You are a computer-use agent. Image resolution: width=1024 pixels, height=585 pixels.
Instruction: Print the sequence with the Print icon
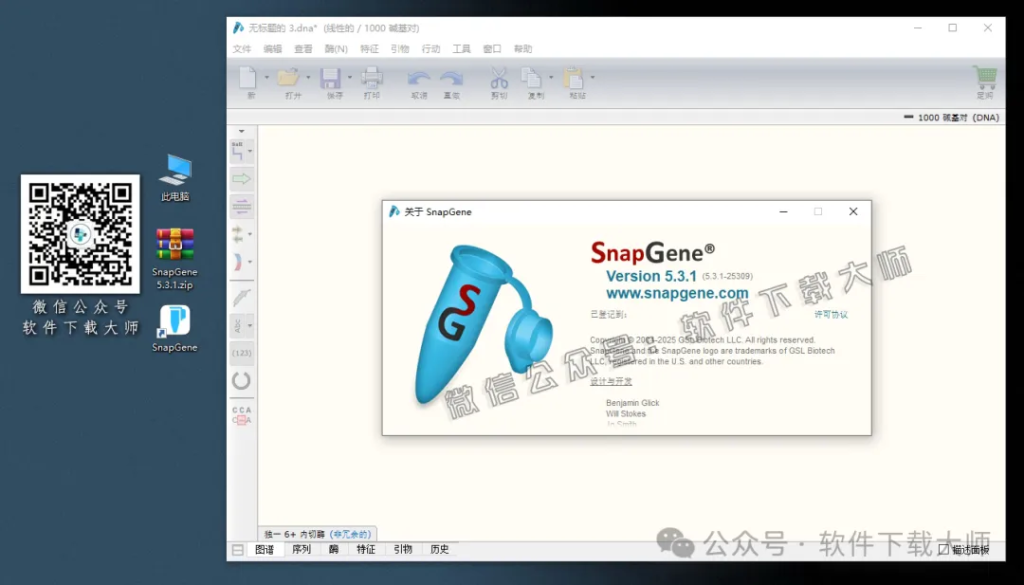click(x=373, y=80)
